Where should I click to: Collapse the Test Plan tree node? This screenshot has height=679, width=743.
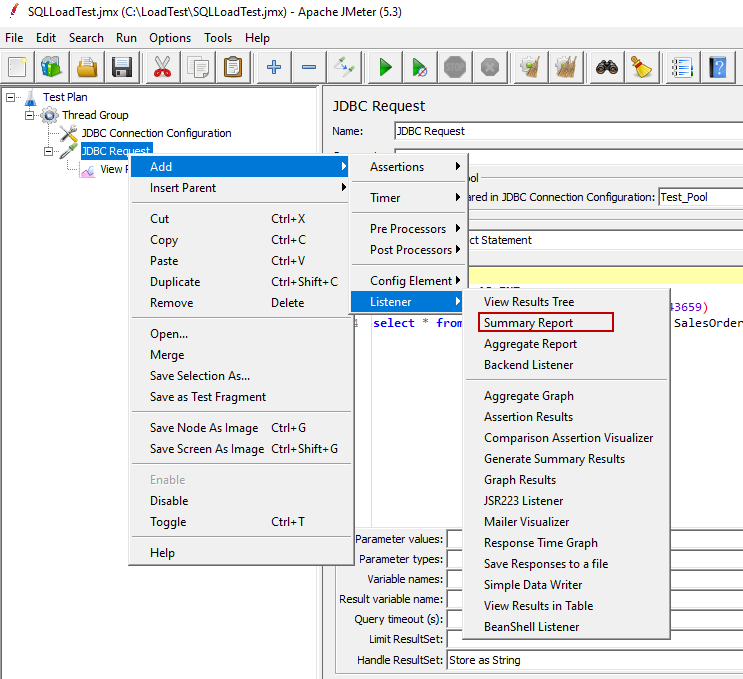pyautogui.click(x=11, y=97)
